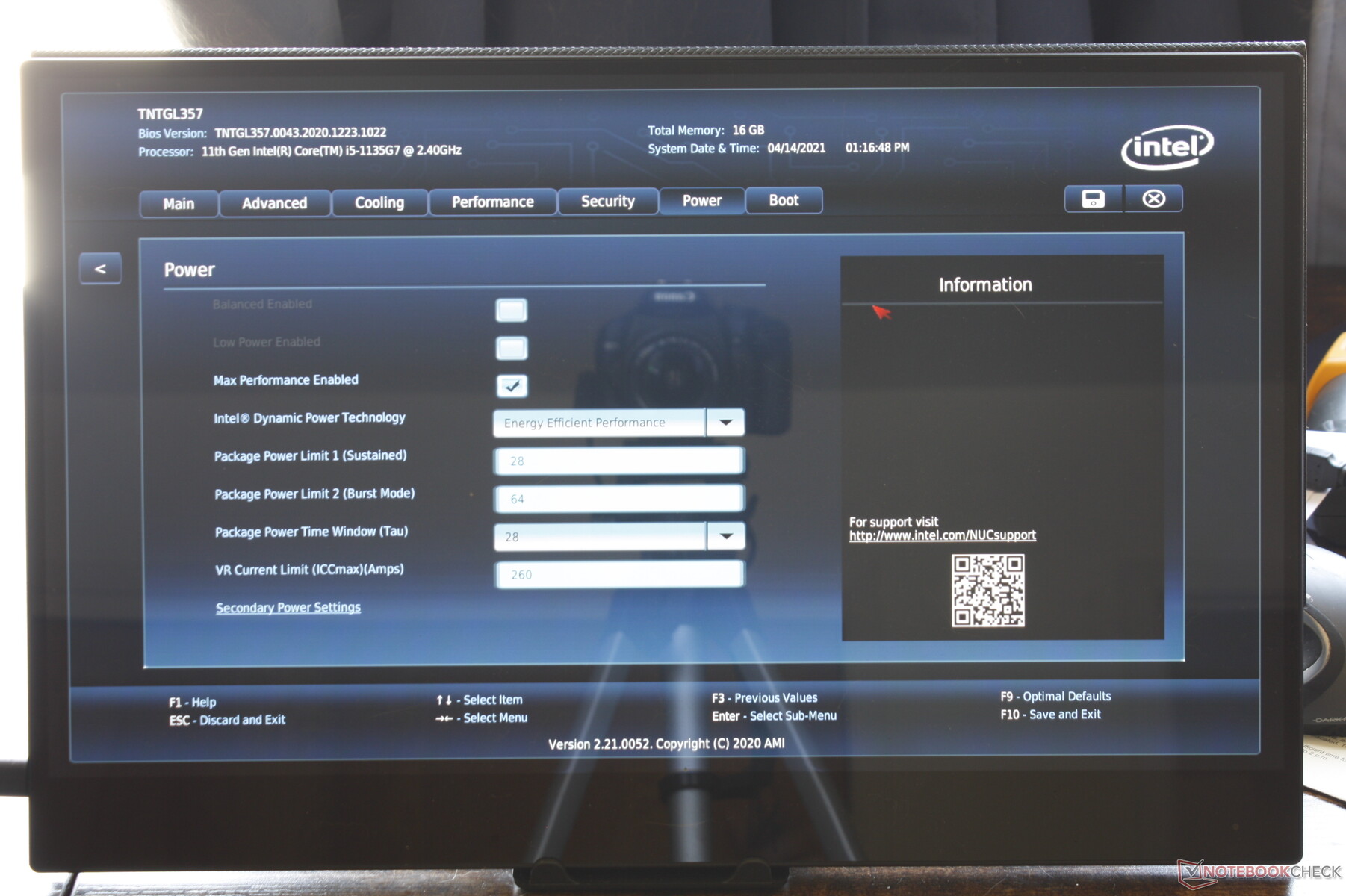Toggle the Low Power Enabled checkbox
This screenshot has height=896, width=1346.
[x=511, y=348]
